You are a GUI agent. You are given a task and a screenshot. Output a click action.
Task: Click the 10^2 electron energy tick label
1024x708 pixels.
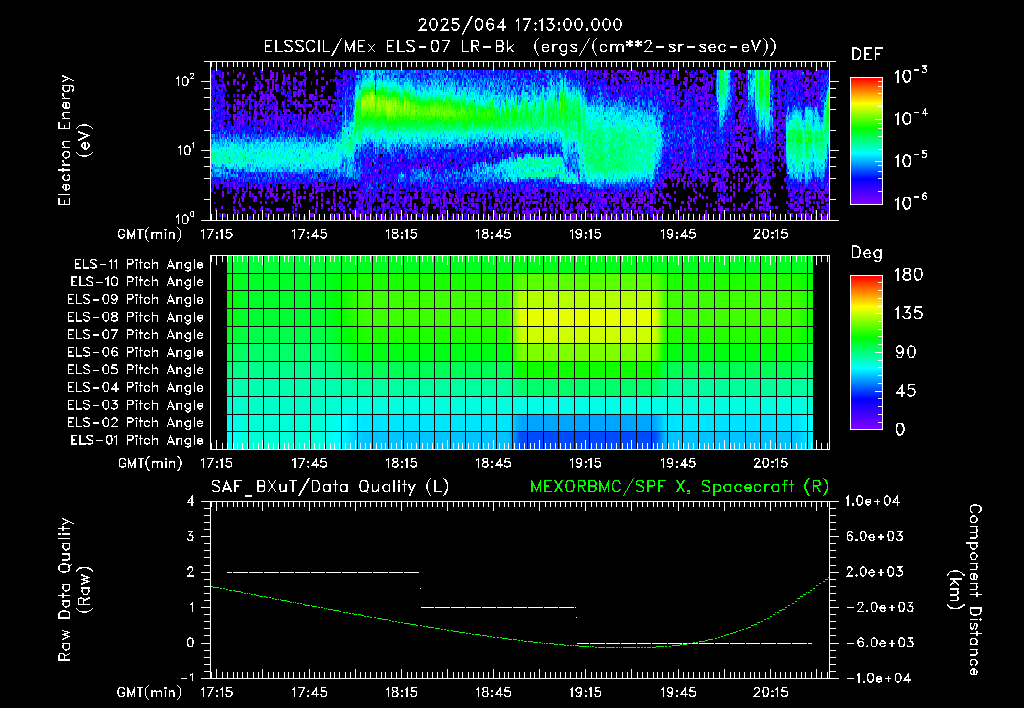(186, 82)
